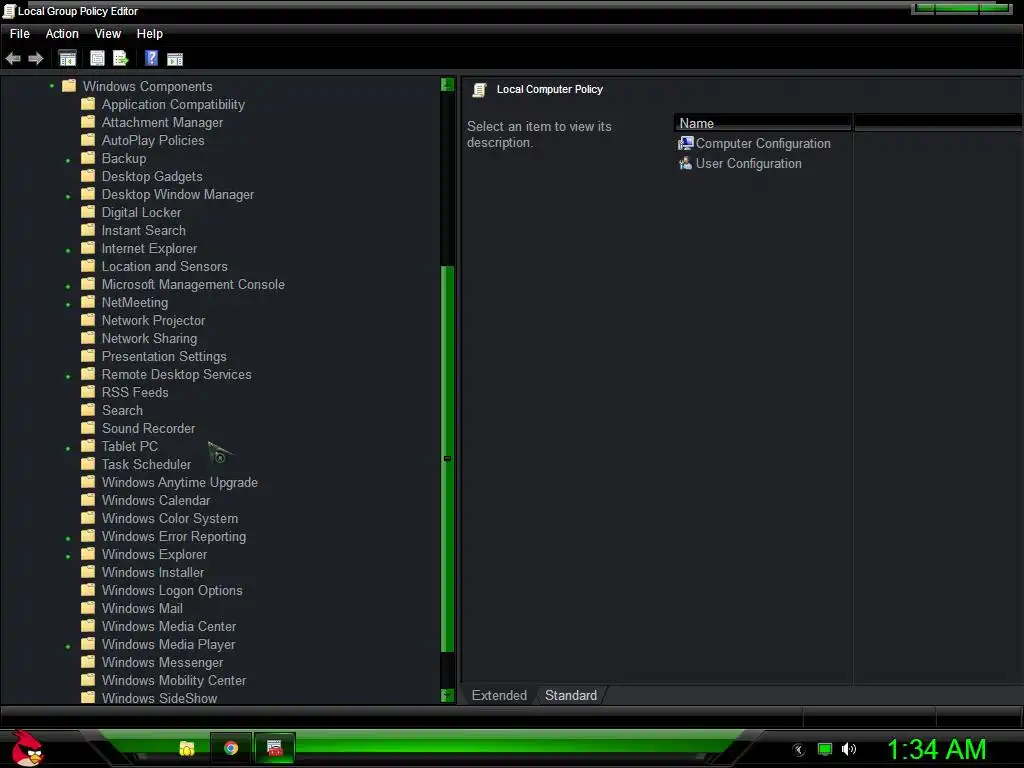Click the Export List toolbar icon
The image size is (1024, 768).
pos(121,59)
